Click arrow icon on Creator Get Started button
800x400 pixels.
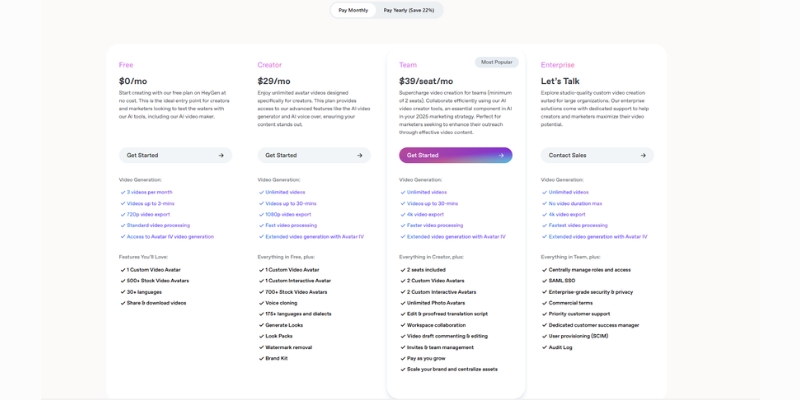[360, 155]
